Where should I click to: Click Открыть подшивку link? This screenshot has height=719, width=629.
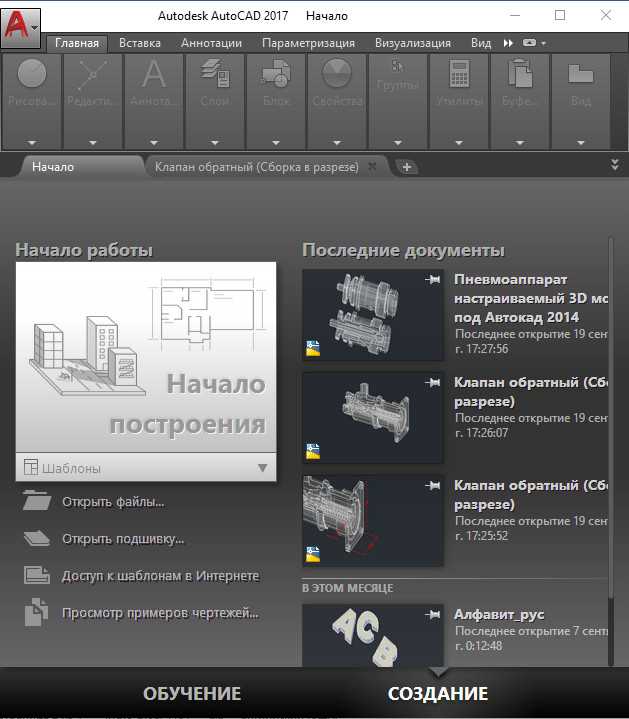[x=123, y=539]
